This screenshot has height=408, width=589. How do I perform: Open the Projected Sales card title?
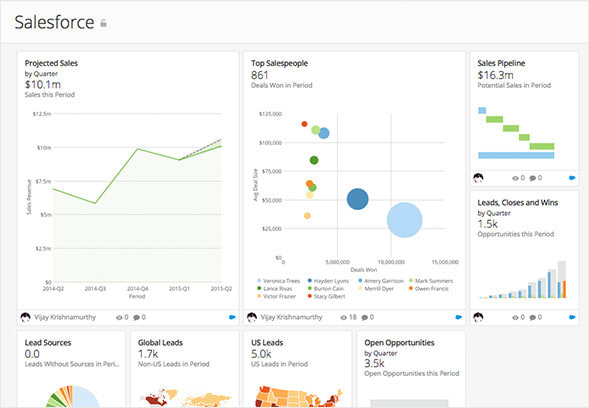[51, 63]
